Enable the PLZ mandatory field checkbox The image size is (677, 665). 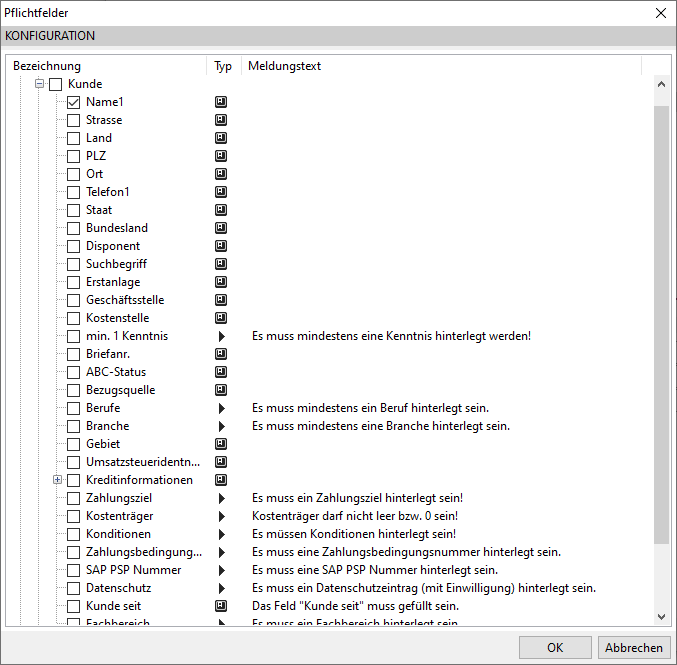point(73,156)
